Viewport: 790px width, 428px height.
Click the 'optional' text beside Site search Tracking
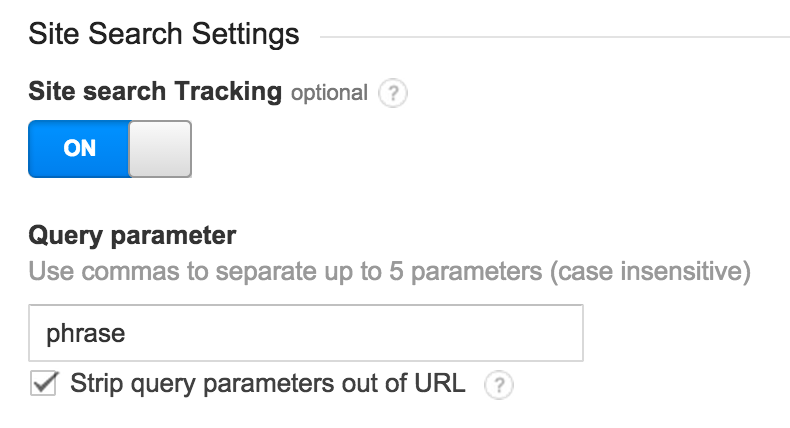pos(329,93)
